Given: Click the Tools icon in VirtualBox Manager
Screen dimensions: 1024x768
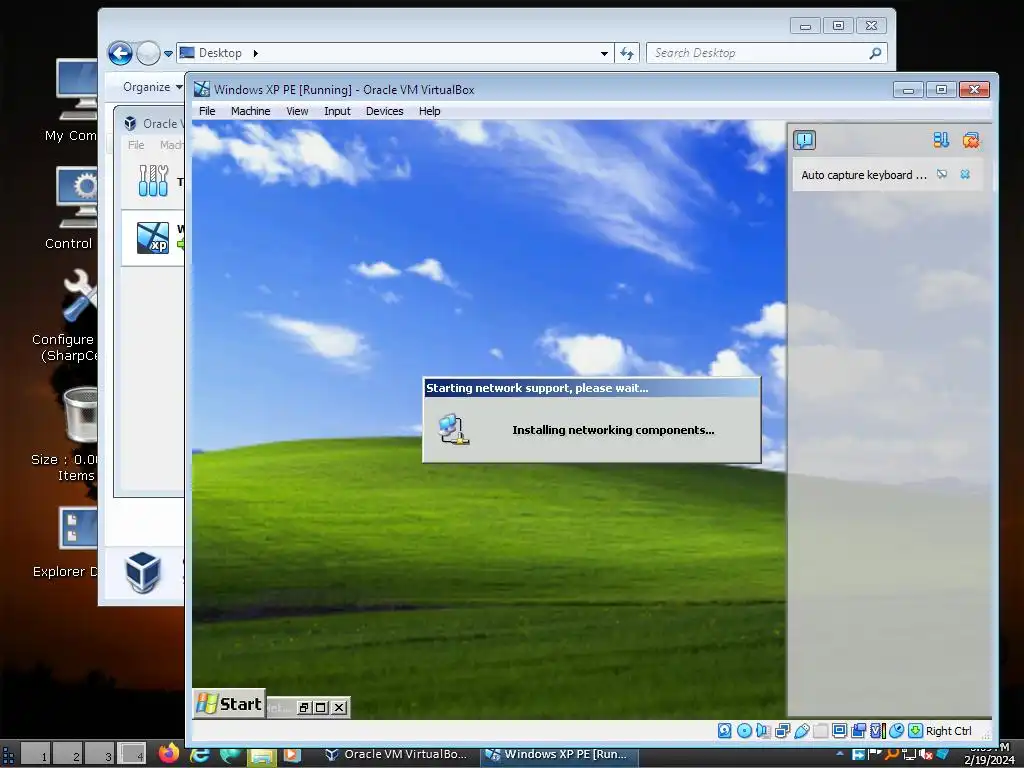Looking at the screenshot, I should pyautogui.click(x=153, y=181).
